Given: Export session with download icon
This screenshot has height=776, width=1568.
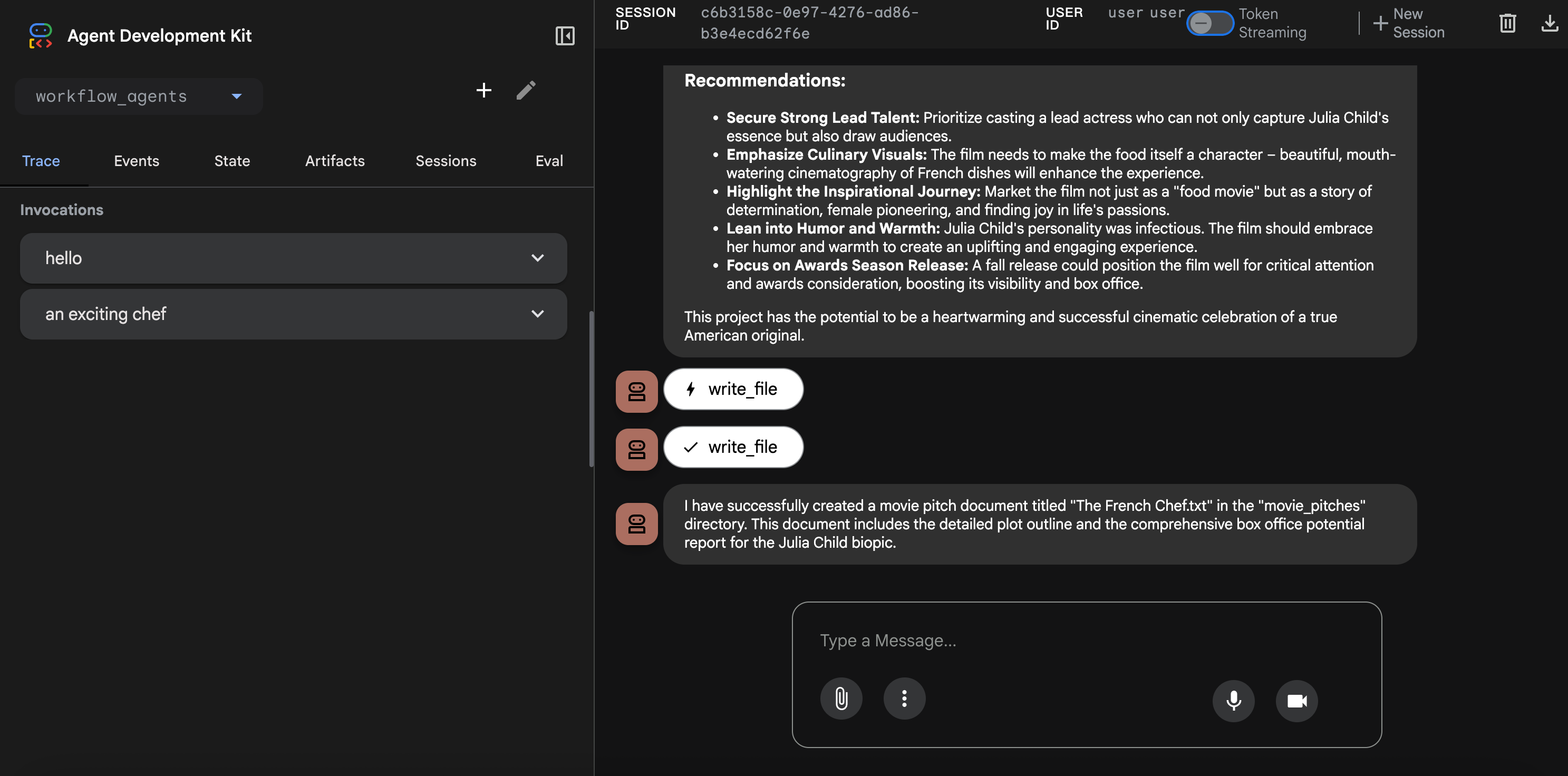Looking at the screenshot, I should (1549, 24).
